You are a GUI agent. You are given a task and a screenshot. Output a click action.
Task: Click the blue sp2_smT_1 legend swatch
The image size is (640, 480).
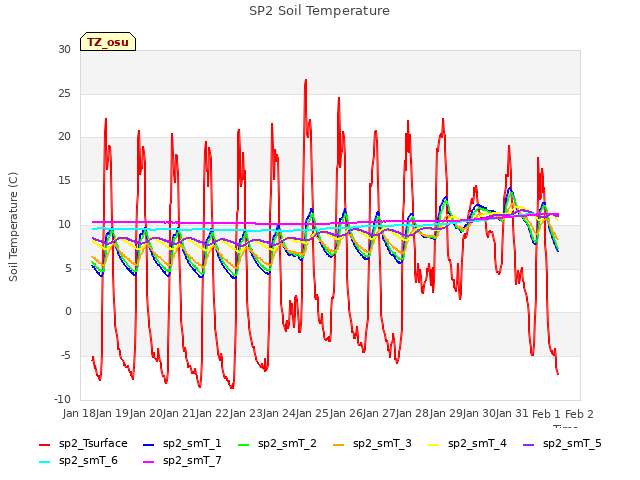[149, 444]
